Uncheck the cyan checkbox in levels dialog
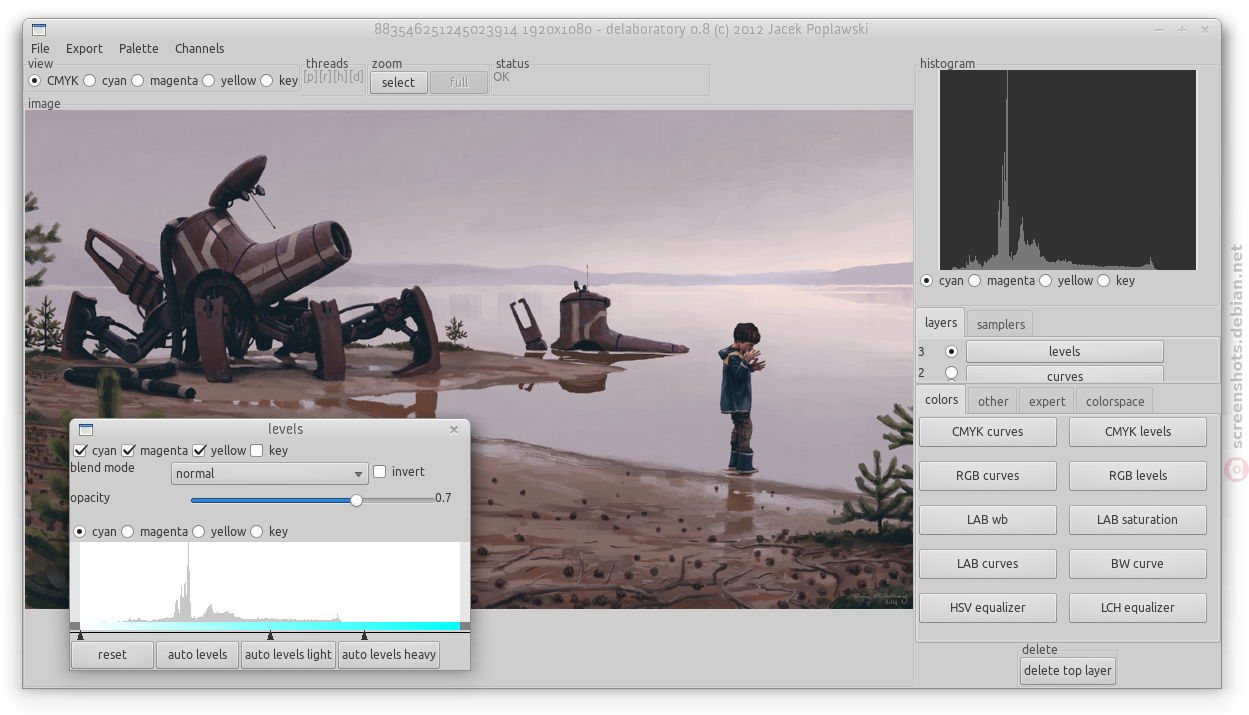The image size is (1249, 715). point(81,451)
